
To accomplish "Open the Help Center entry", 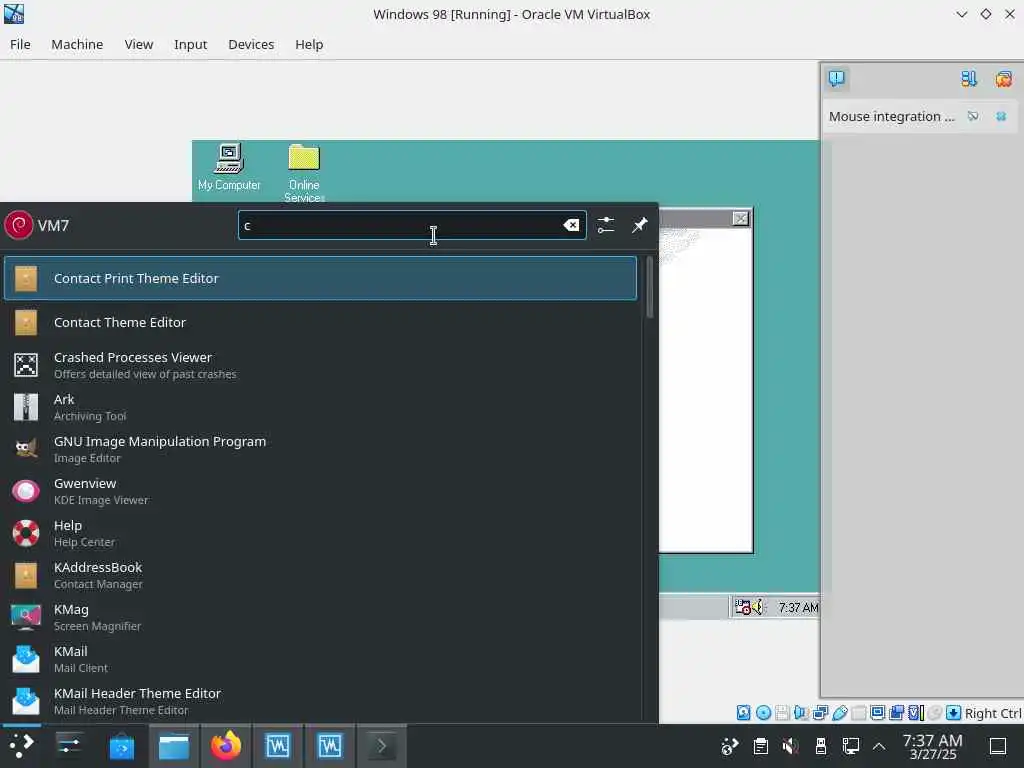I will click(320, 533).
